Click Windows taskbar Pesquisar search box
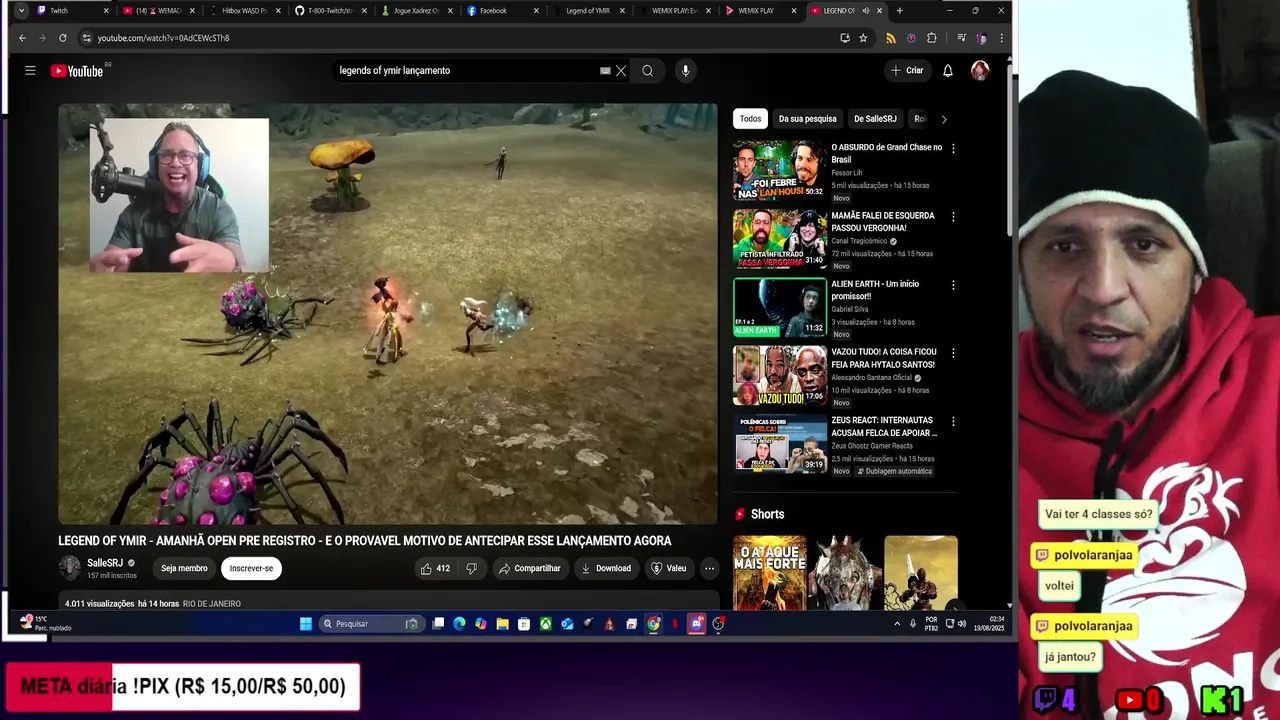This screenshot has width=1280, height=720. tap(370, 624)
